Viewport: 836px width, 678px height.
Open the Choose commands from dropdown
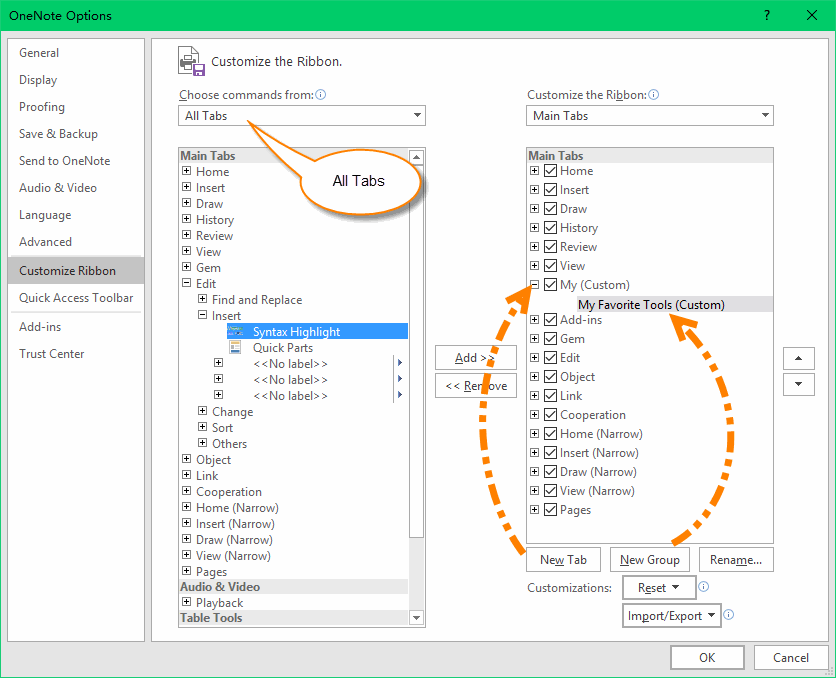(x=302, y=115)
